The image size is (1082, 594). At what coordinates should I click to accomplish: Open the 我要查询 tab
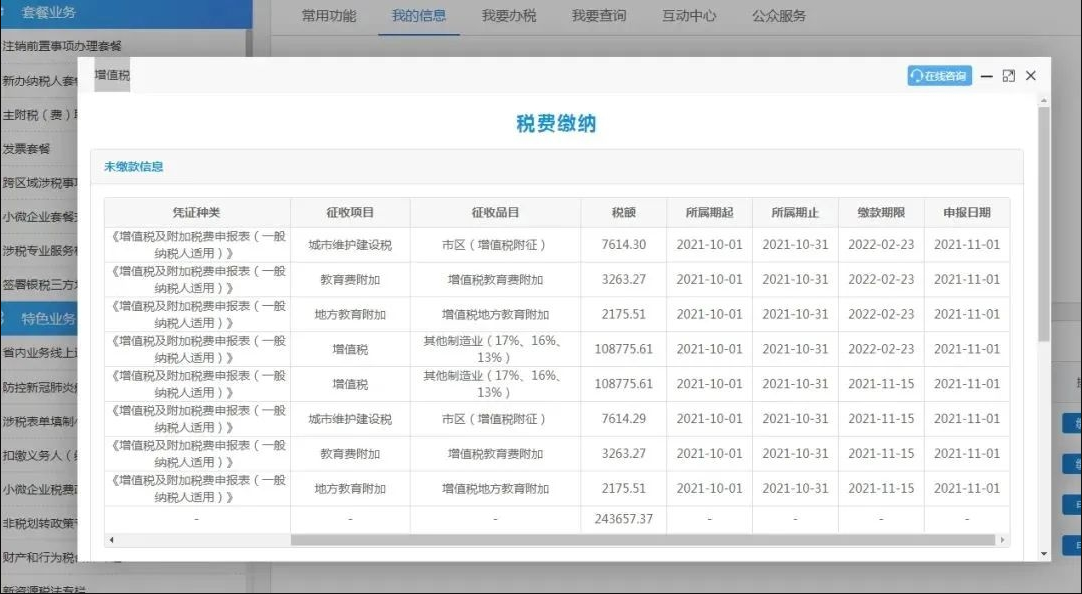(598, 16)
